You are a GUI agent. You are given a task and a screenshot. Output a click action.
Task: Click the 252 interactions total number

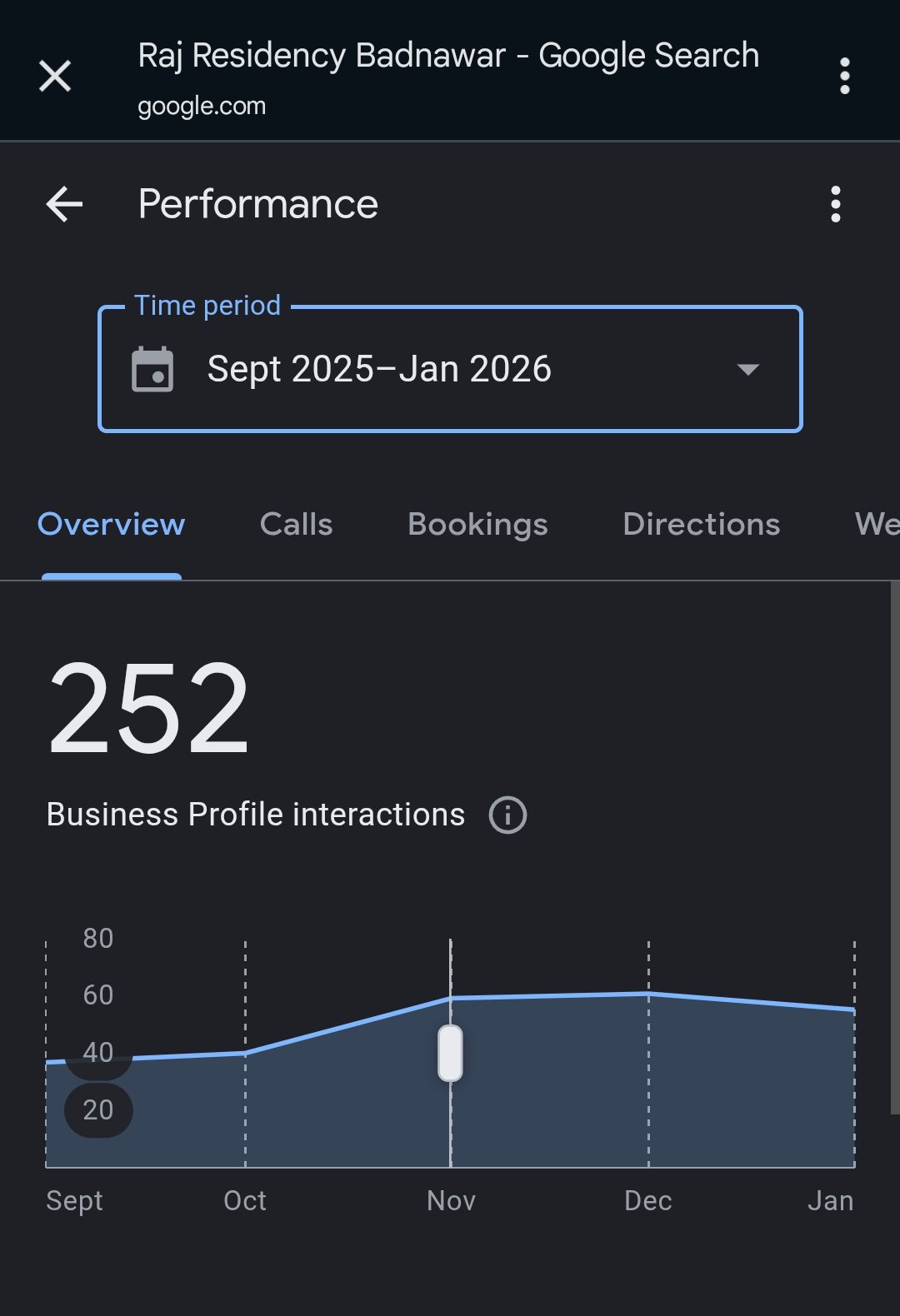pyautogui.click(x=148, y=709)
